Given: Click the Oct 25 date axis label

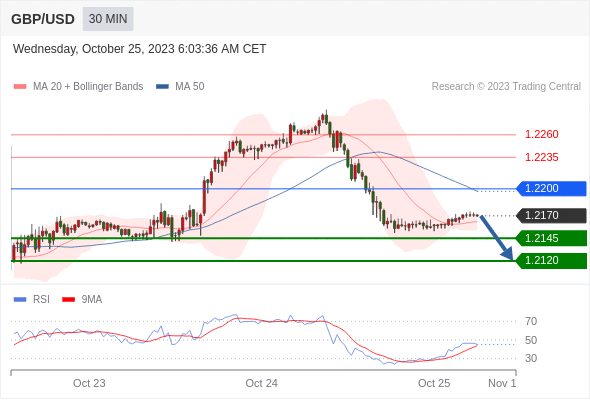Looking at the screenshot, I should coord(434,383).
